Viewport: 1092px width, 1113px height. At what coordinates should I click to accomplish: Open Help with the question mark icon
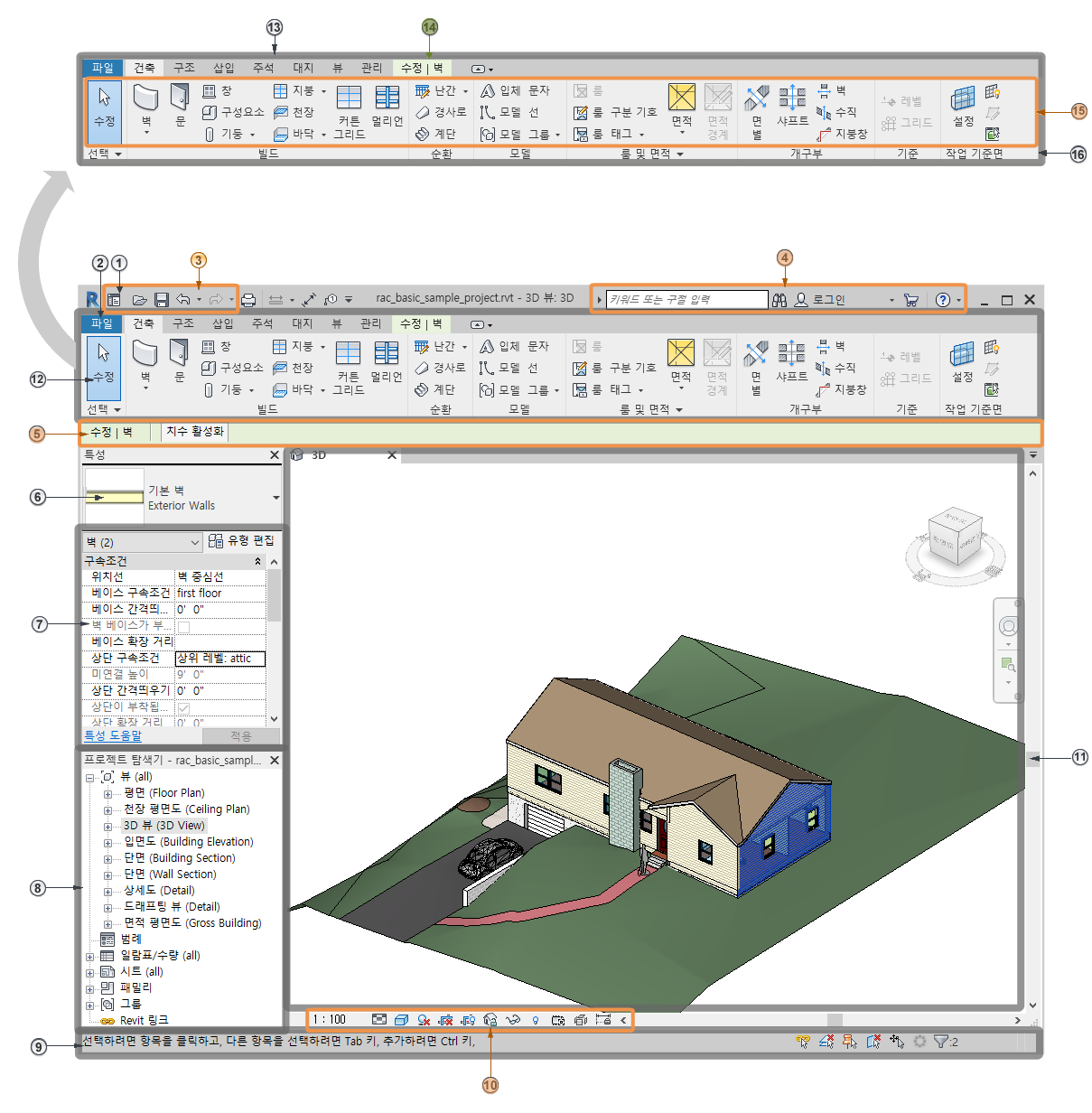coord(943,300)
